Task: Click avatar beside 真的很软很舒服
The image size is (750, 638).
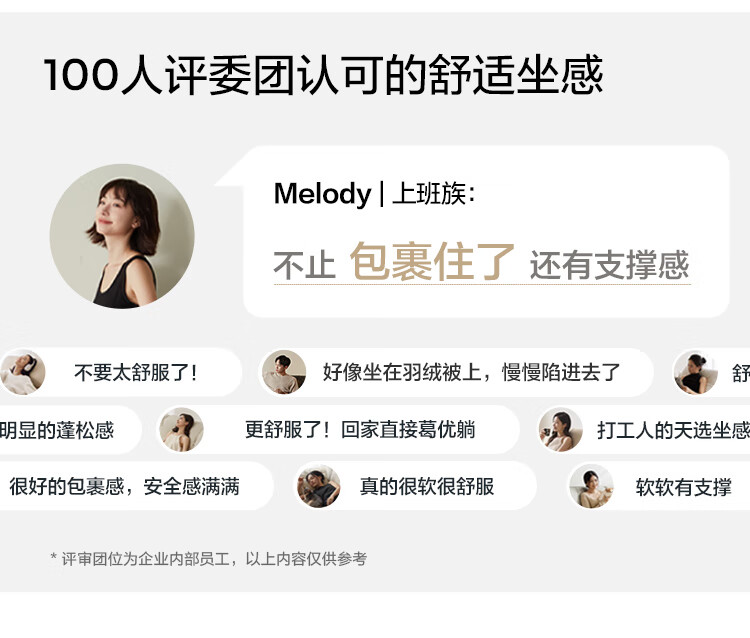Action: click(319, 486)
